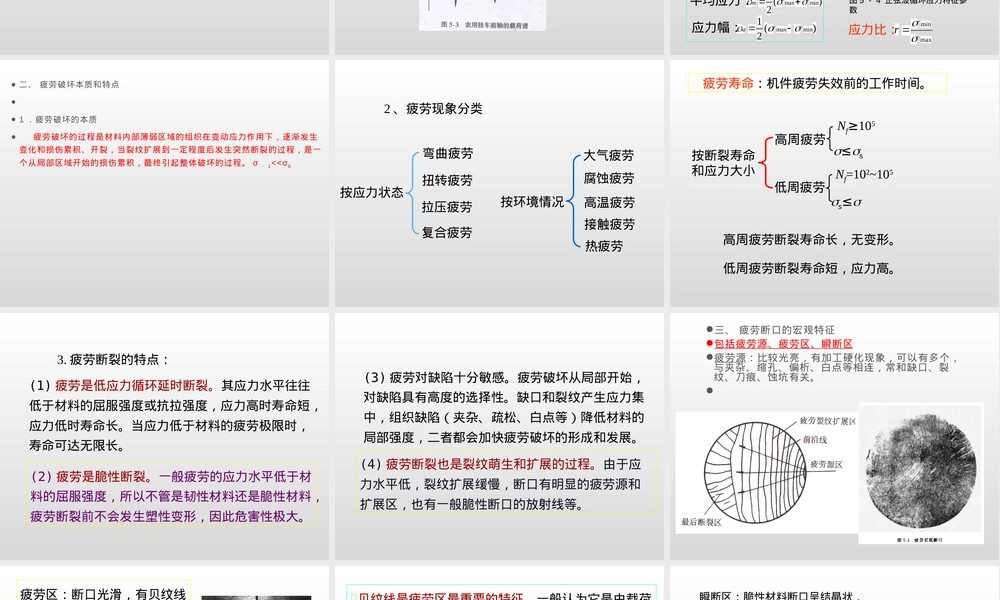
Task: Select the text 大气疲劳
Action: click(609, 156)
